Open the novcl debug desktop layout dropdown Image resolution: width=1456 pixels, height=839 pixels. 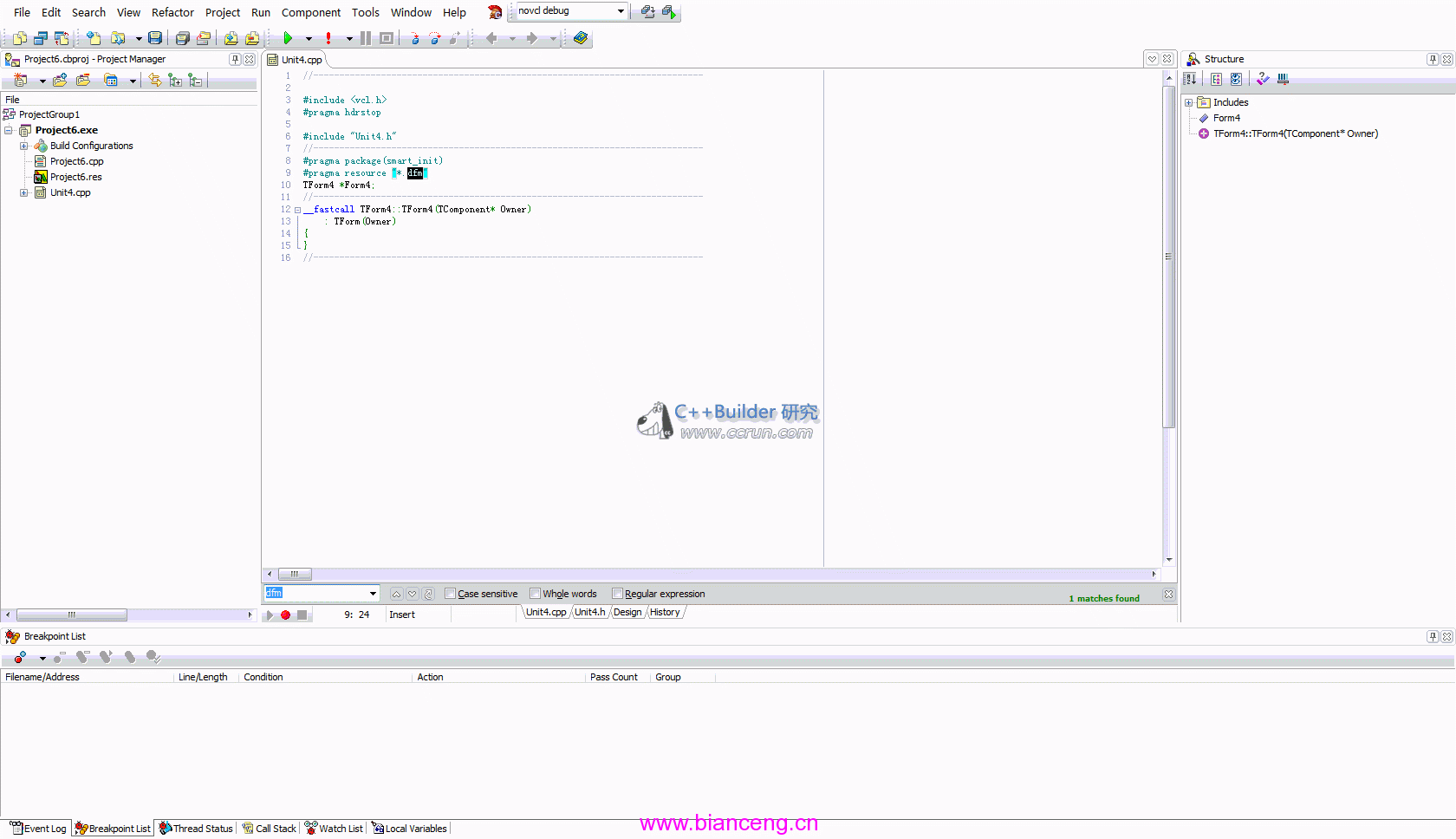pos(621,11)
